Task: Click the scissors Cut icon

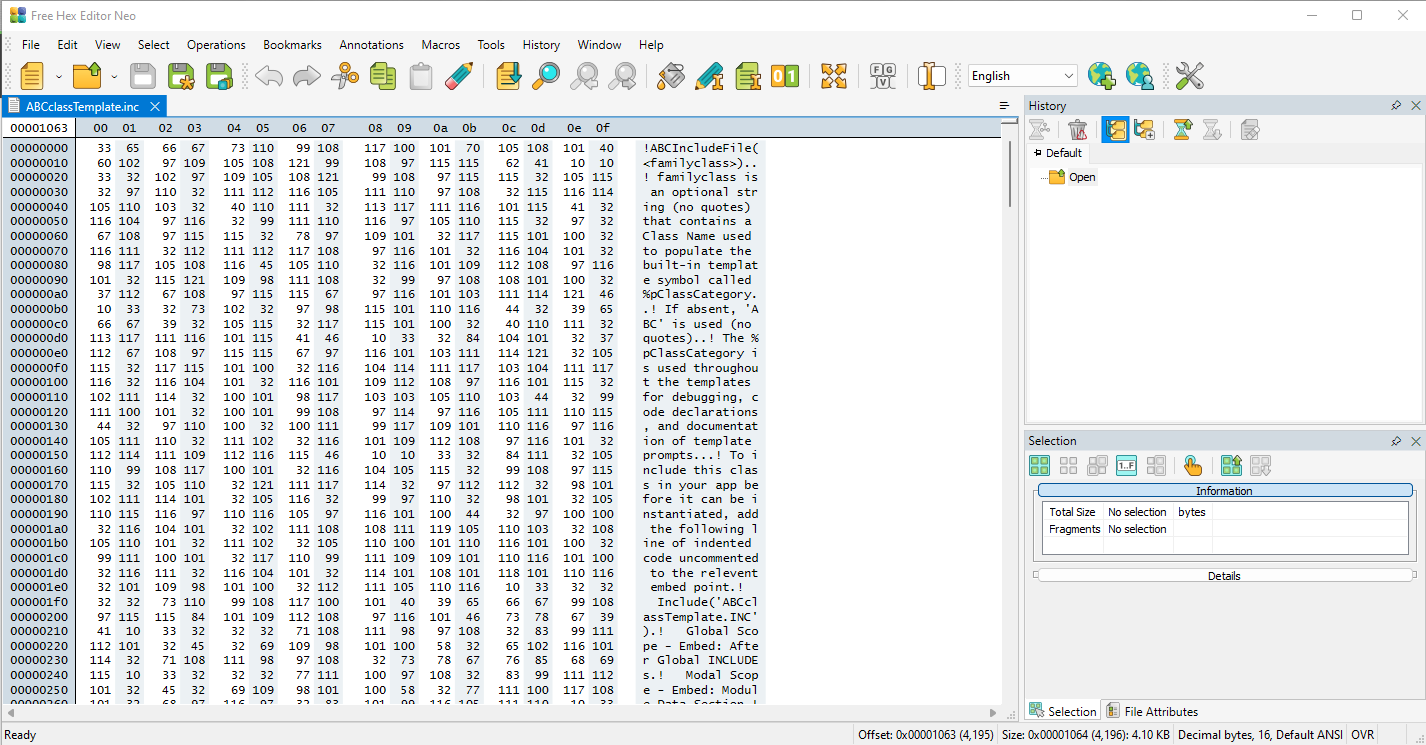Action: tap(345, 76)
